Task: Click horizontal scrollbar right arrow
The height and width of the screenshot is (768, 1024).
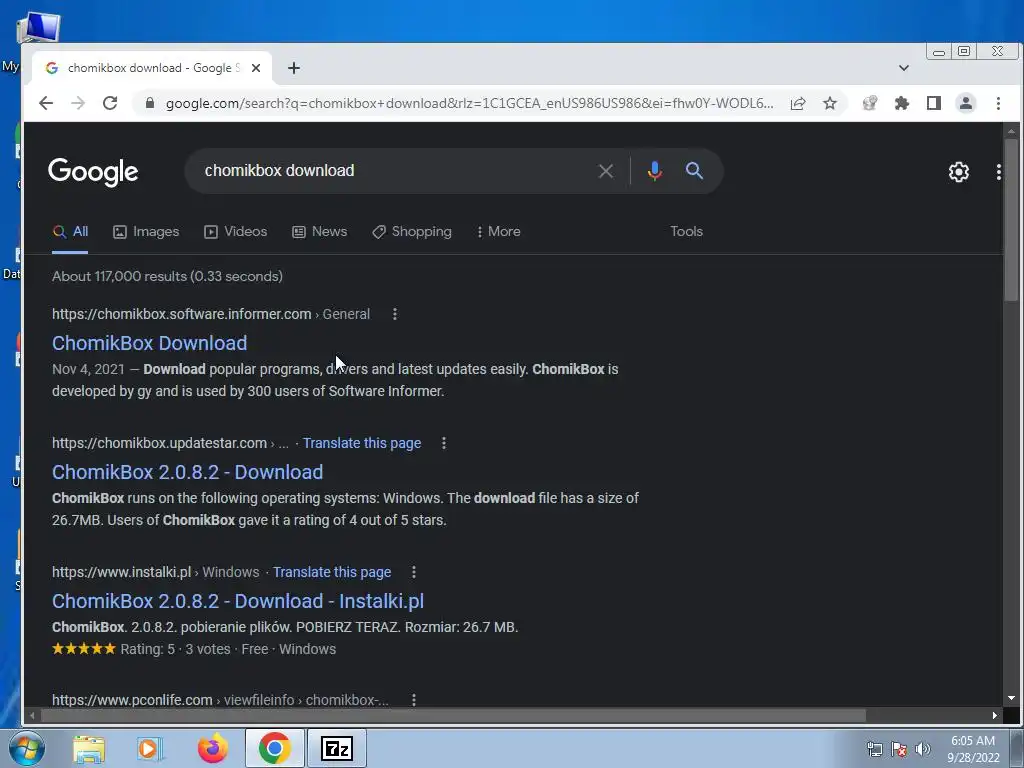Action: pos(994,715)
